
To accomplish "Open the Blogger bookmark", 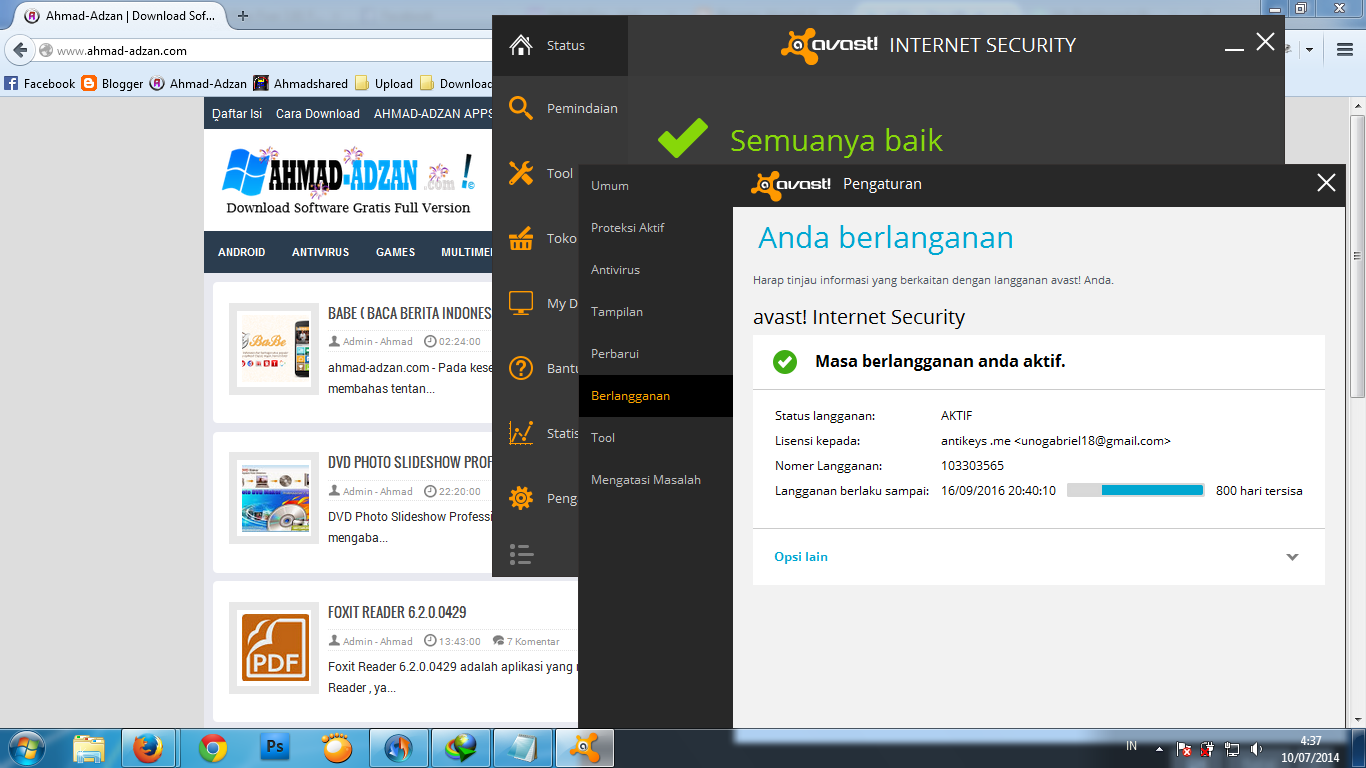I will click(x=113, y=84).
